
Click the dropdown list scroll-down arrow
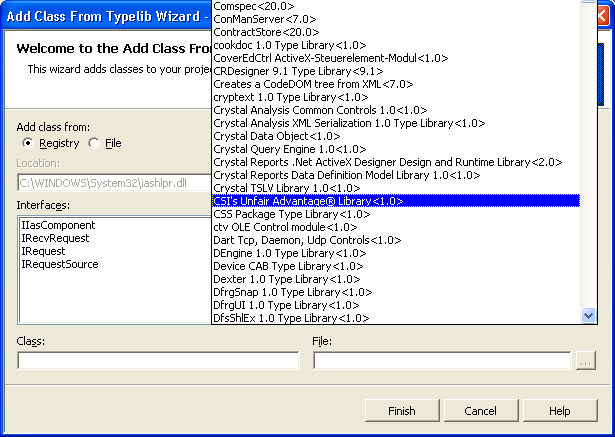coord(588,315)
